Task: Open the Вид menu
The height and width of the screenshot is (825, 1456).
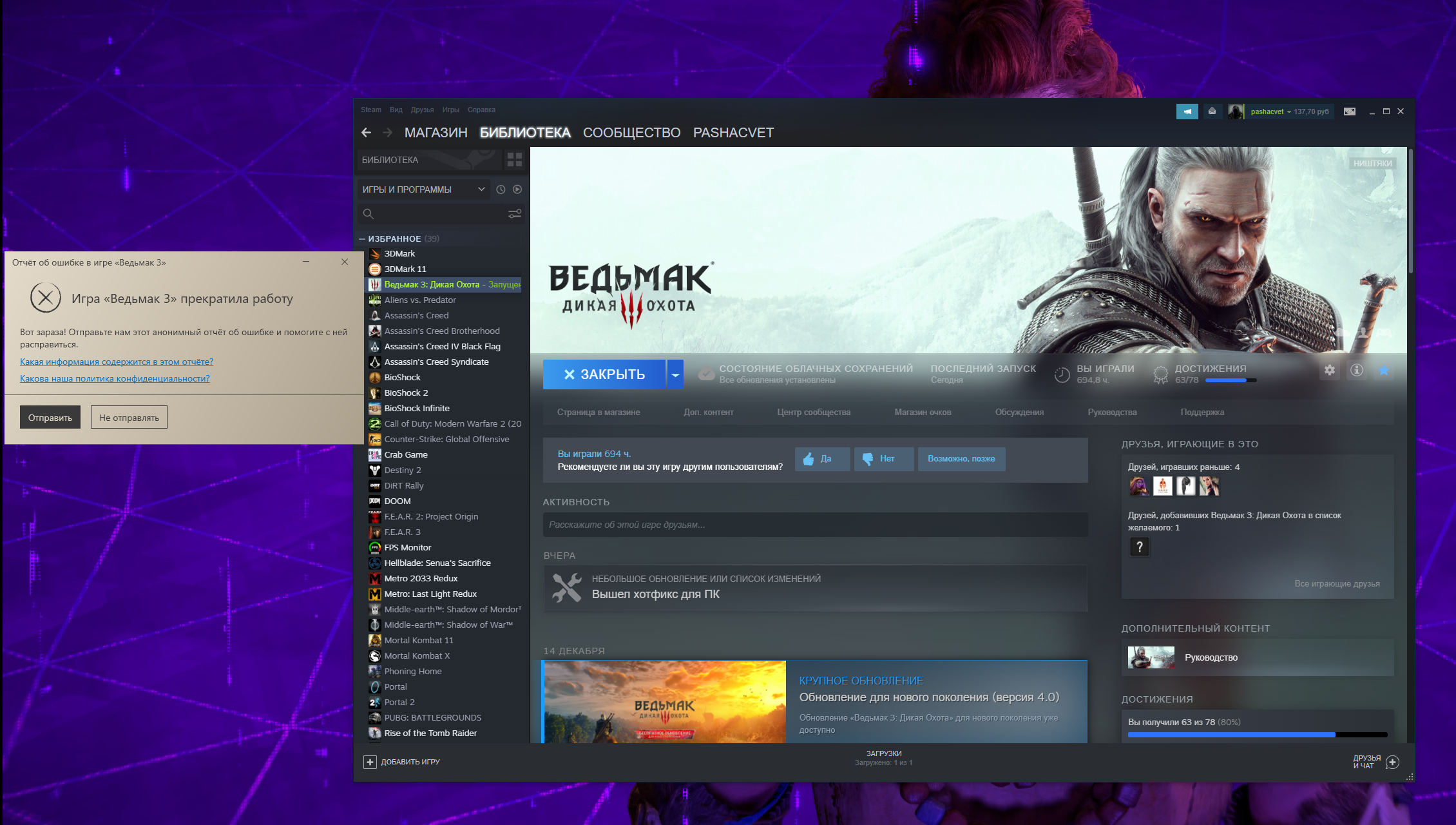Action: coord(396,110)
